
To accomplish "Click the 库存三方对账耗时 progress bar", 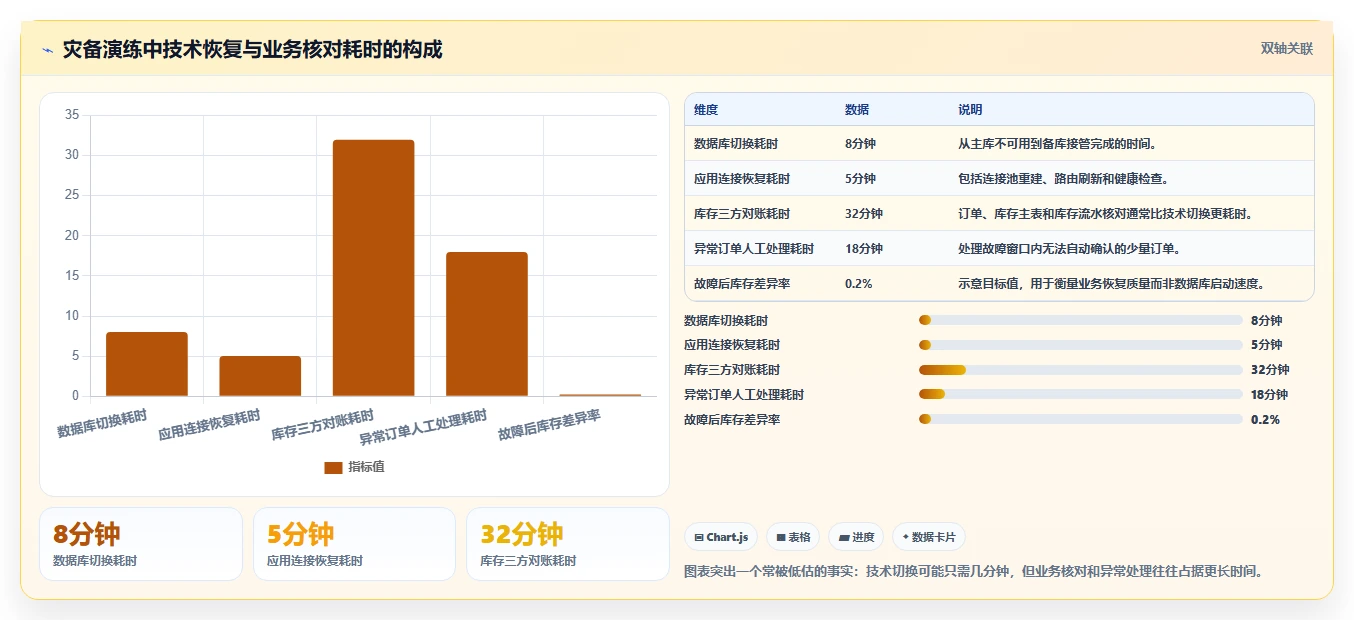I will (x=1080, y=370).
